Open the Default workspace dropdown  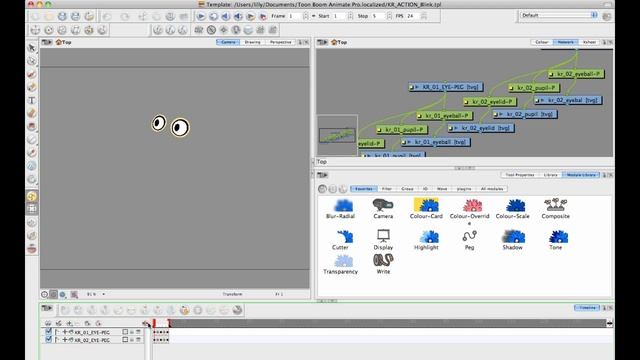click(559, 15)
